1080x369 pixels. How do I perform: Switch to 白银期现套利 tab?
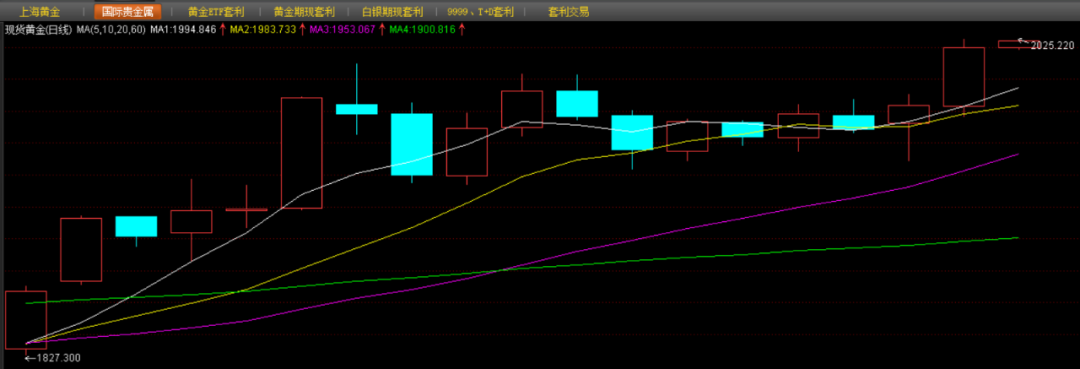(x=393, y=12)
